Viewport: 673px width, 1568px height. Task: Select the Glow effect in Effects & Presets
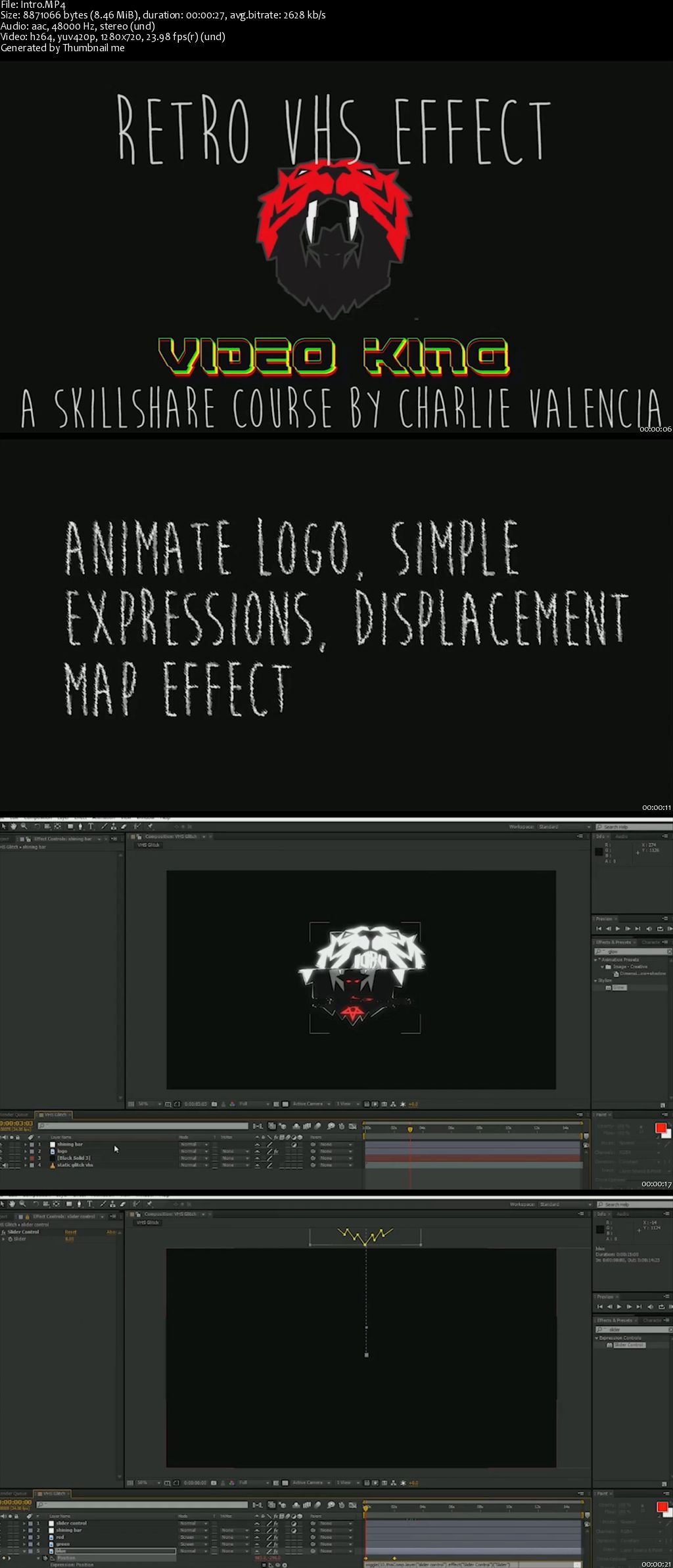click(620, 987)
